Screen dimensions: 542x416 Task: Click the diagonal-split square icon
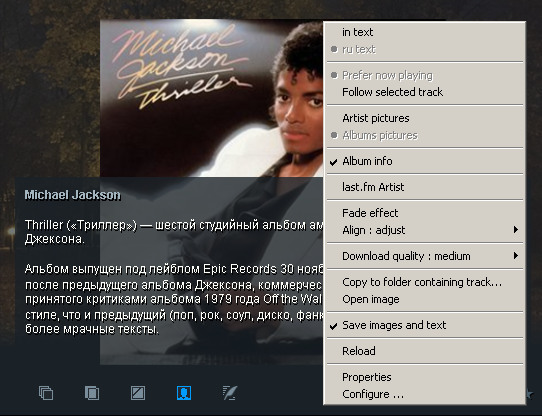pos(138,393)
